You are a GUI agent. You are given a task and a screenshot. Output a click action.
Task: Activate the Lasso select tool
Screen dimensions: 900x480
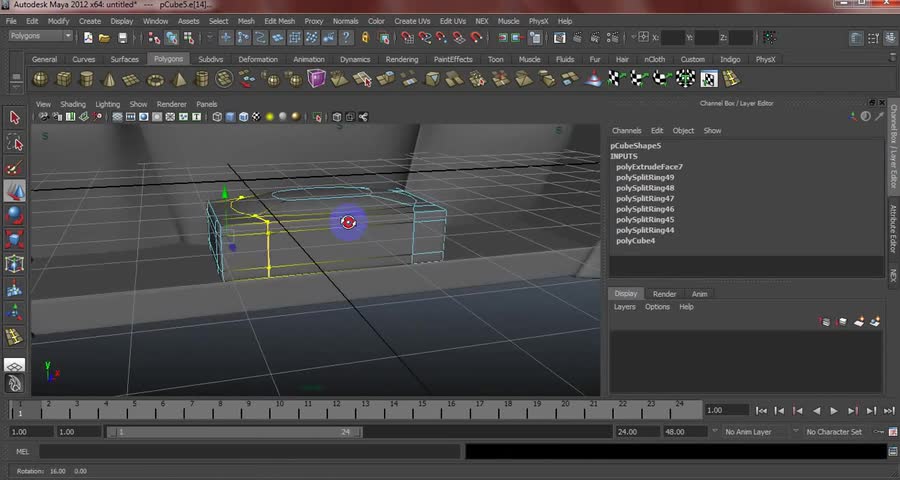14,142
